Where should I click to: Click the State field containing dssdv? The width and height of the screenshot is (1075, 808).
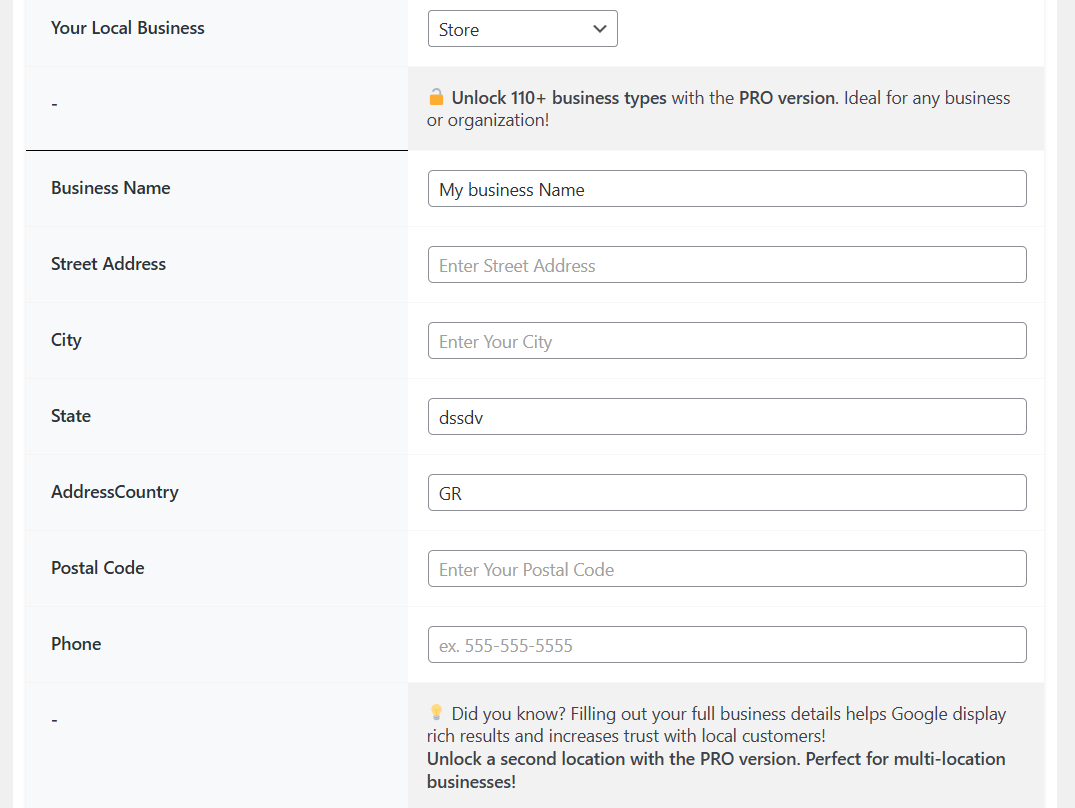[726, 417]
